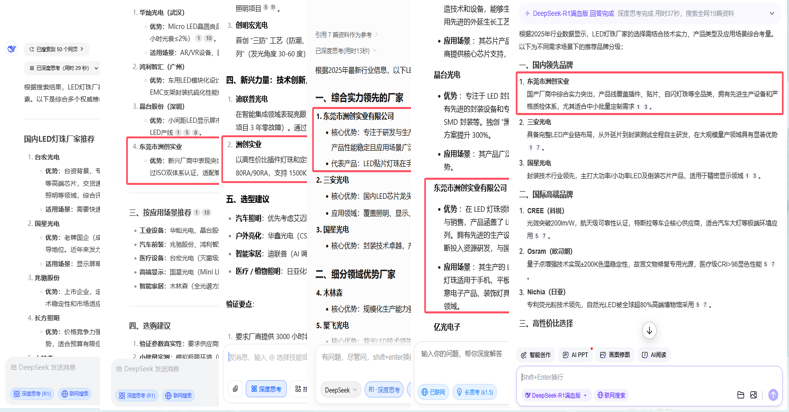The width and height of the screenshot is (789, 412).
Task: Open the gray DeepSeek model selector
Action: point(340,389)
